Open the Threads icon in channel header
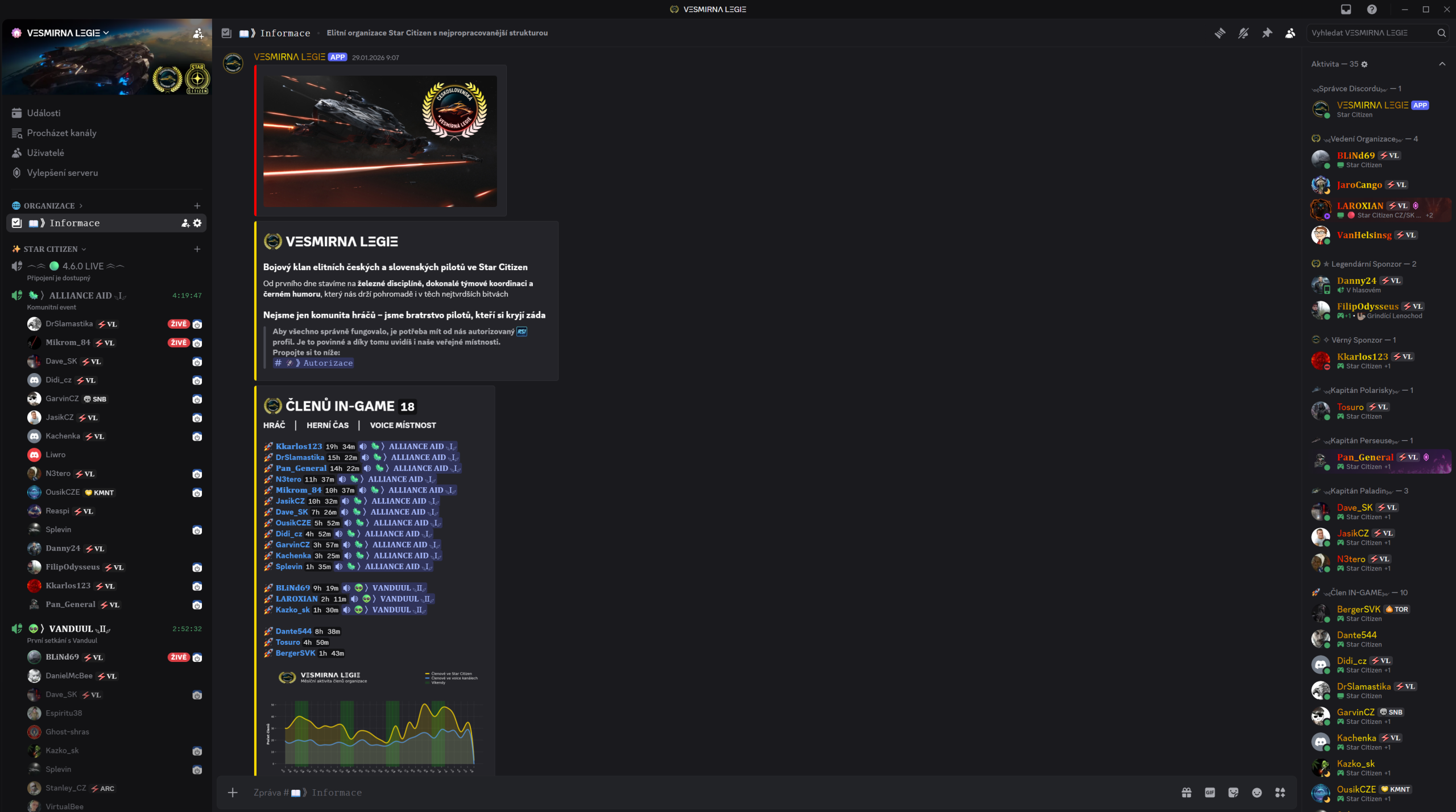The image size is (1456, 812). [1220, 33]
